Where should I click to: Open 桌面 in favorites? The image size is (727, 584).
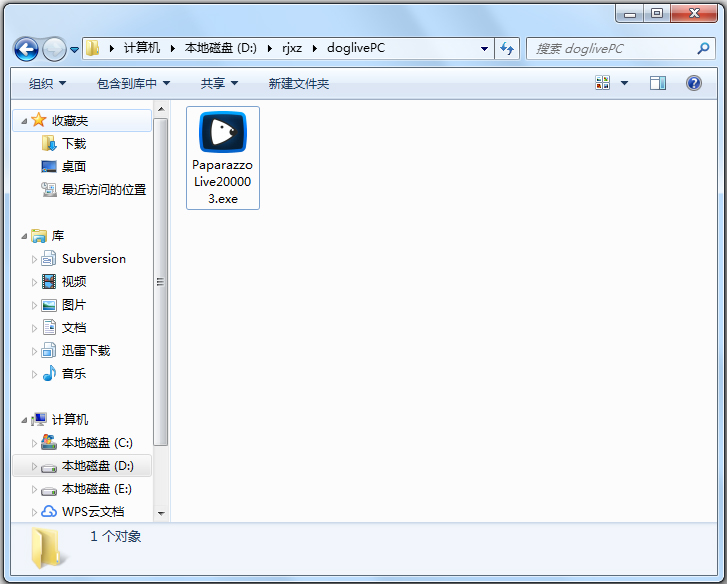tap(74, 166)
